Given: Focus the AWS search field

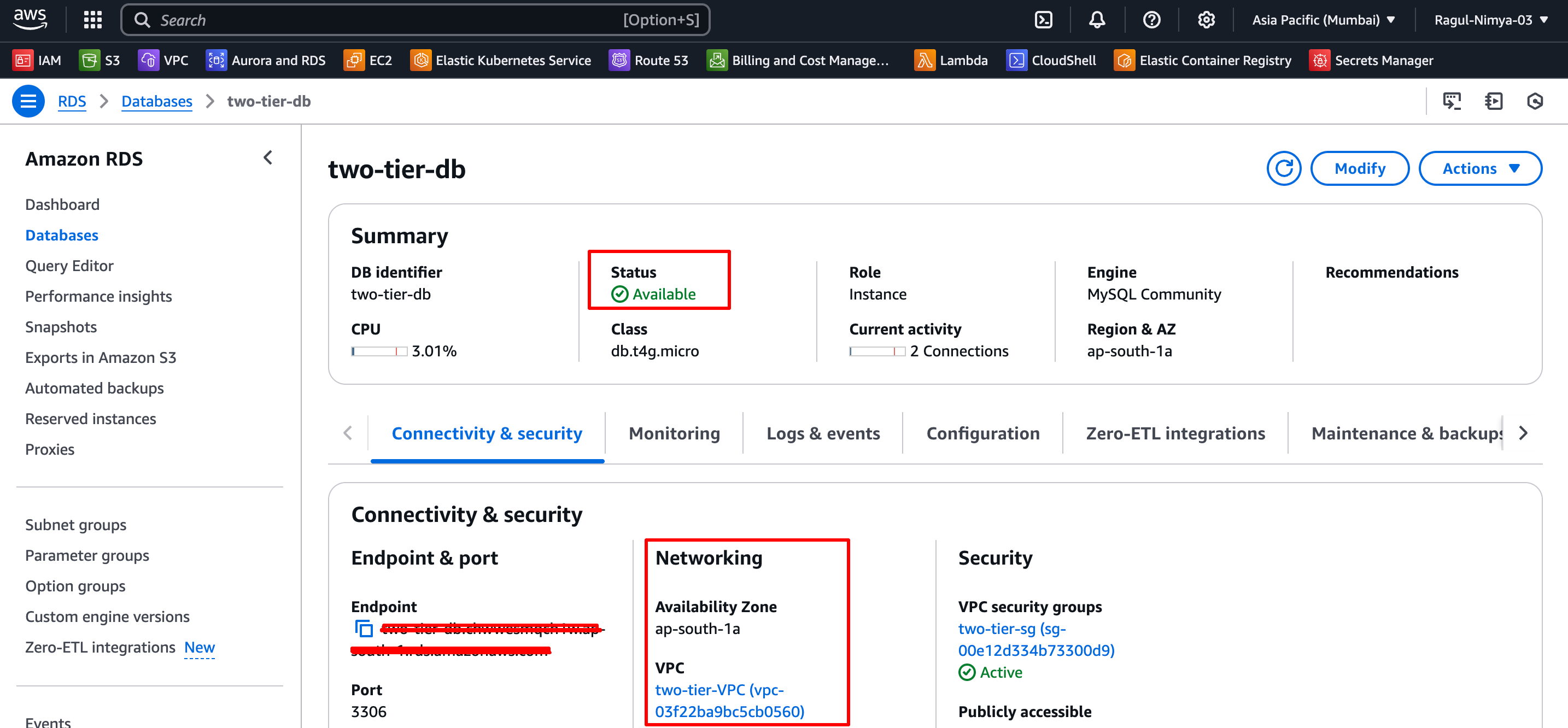Looking at the screenshot, I should click(x=416, y=20).
